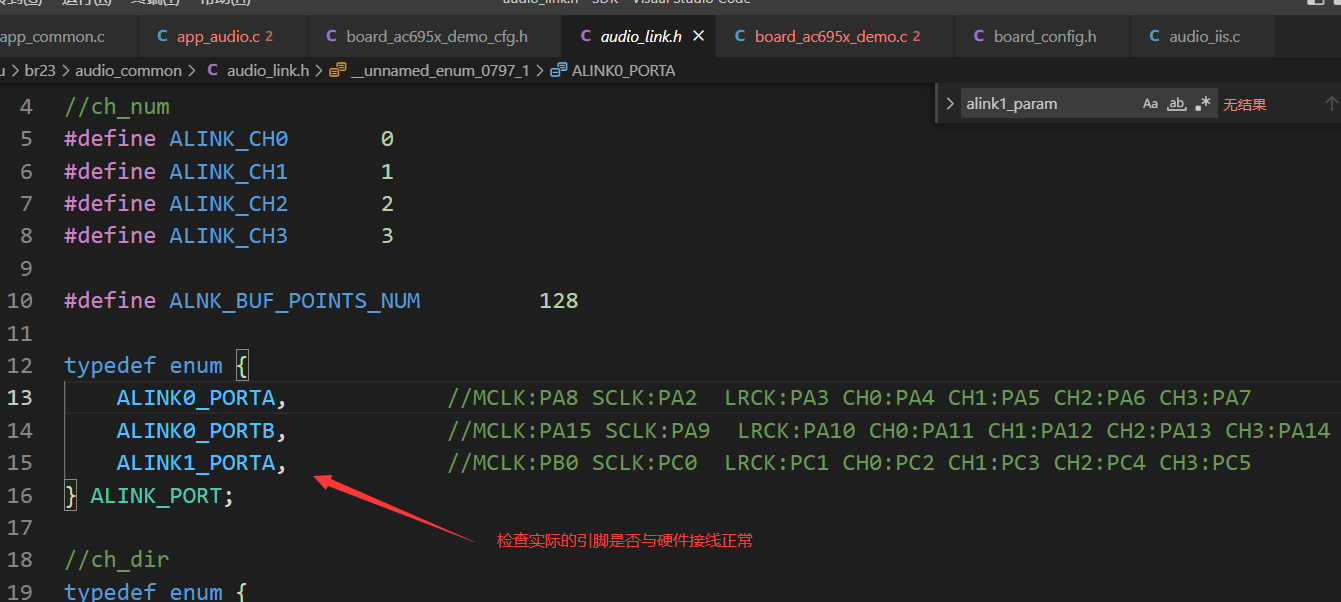The width and height of the screenshot is (1341, 602).
Task: Click the comment starting MCLK:PA8
Action: coord(849,398)
